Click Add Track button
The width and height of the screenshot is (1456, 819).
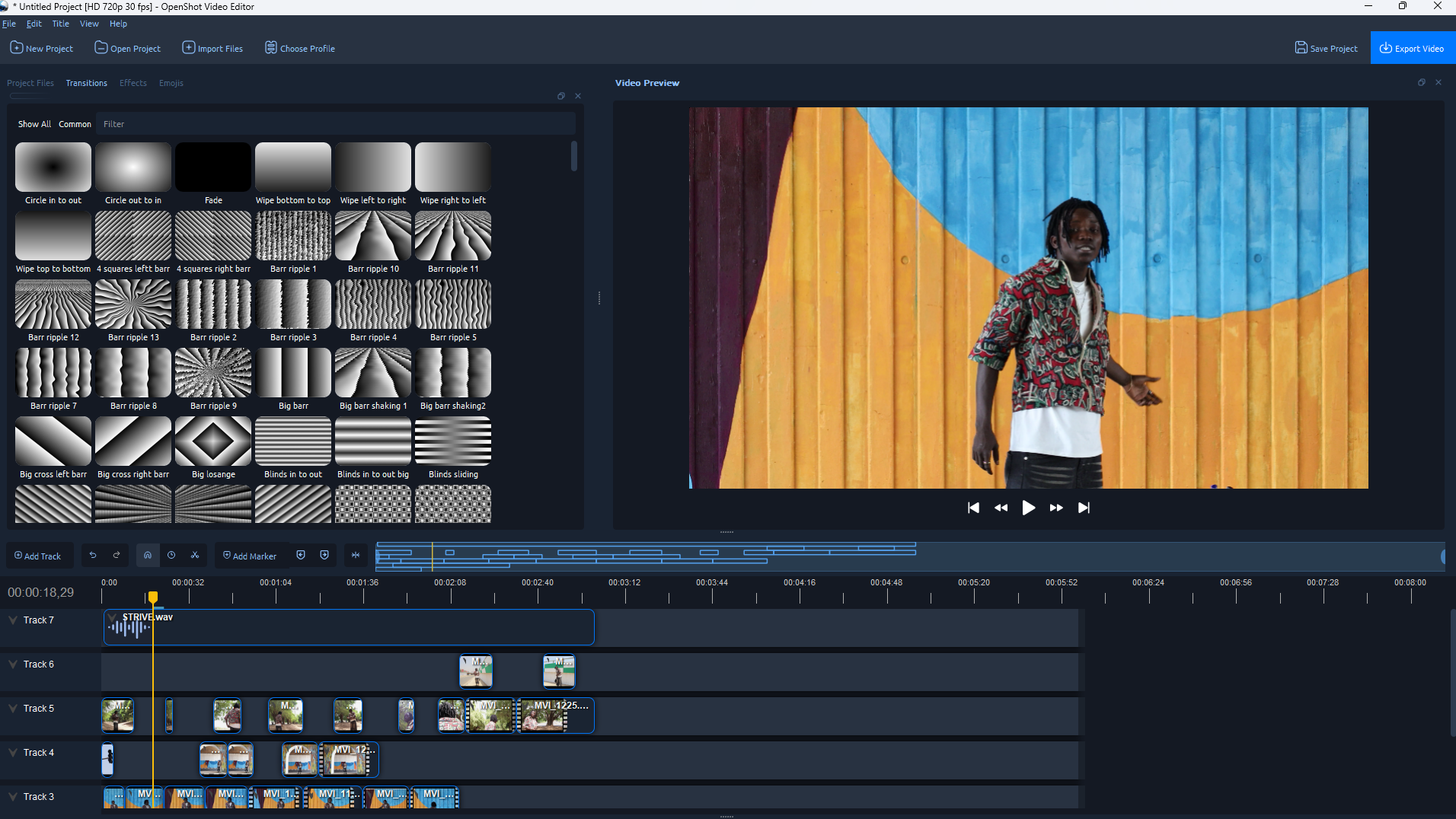tap(39, 556)
